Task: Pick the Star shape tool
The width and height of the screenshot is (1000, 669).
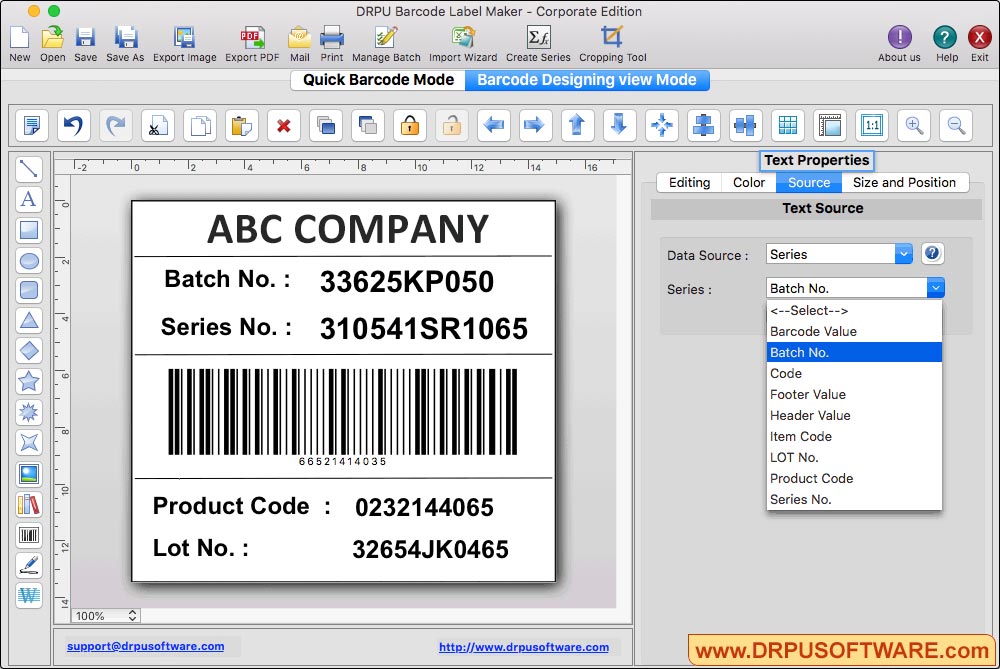Action: coord(28,381)
